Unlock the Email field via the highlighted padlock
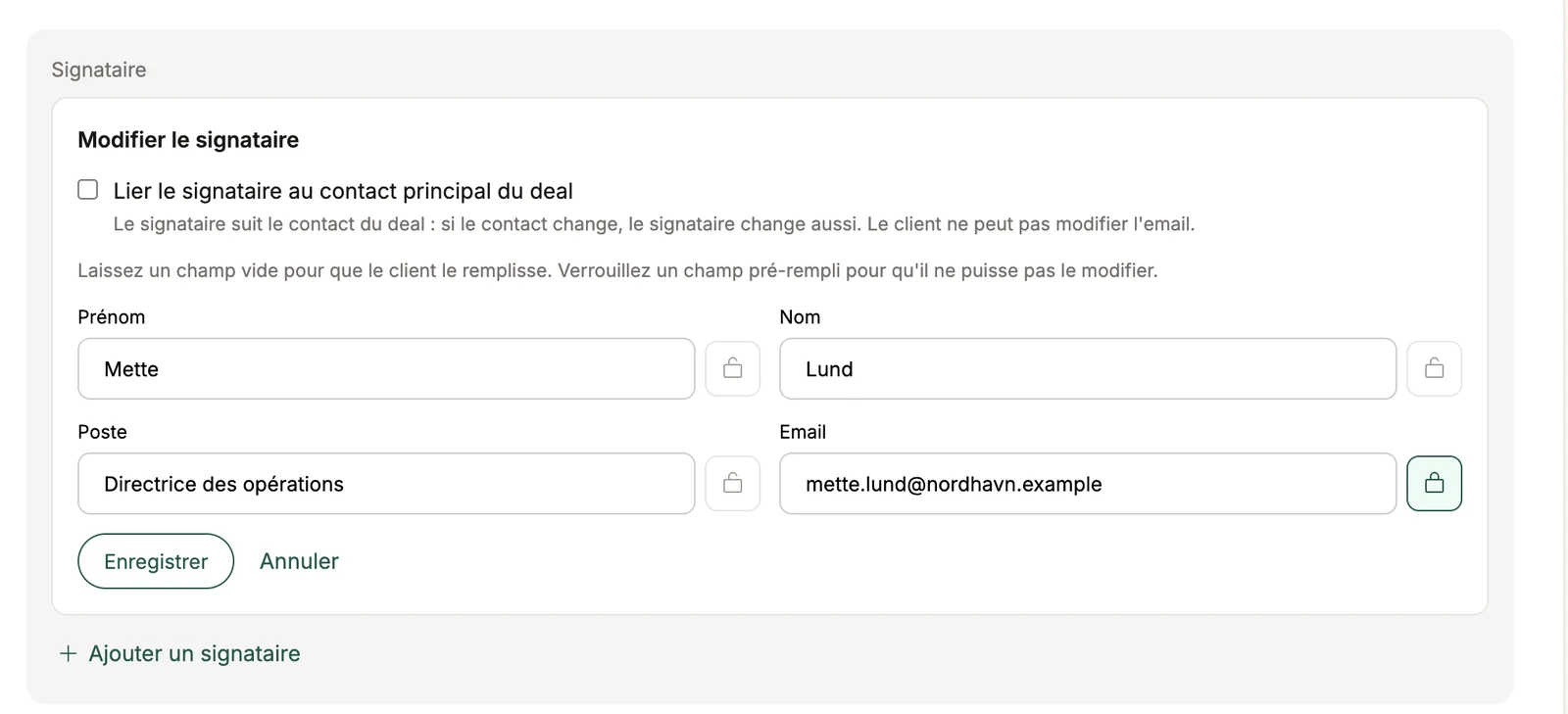Image resolution: width=1568 pixels, height=714 pixels. pos(1434,483)
